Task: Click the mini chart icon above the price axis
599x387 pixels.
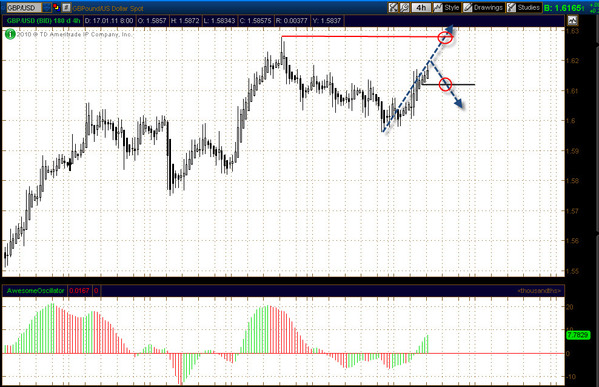Action: (x=572, y=20)
